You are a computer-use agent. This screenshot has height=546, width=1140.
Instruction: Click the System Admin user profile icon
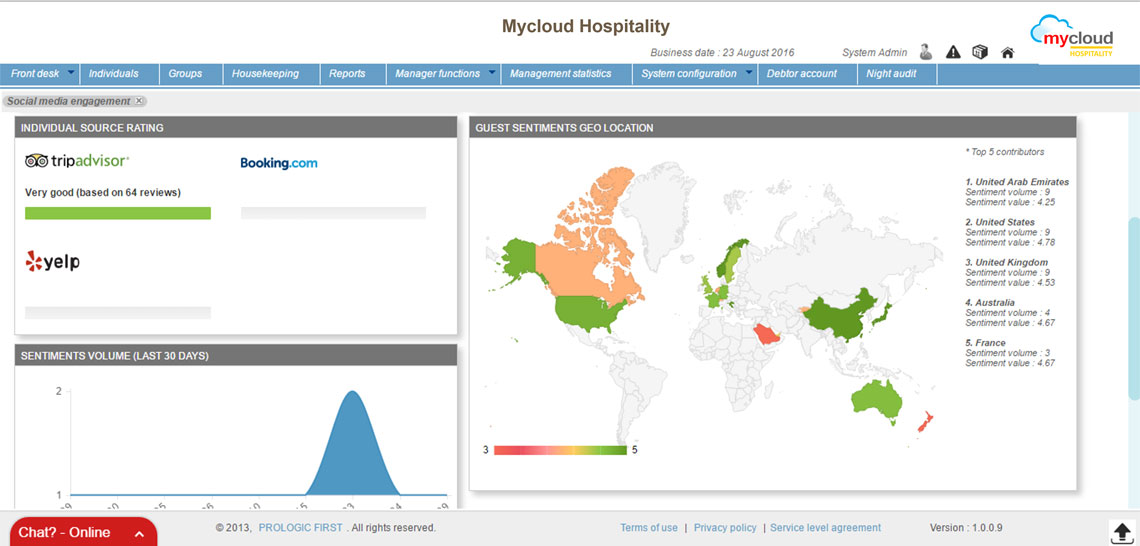tap(926, 52)
